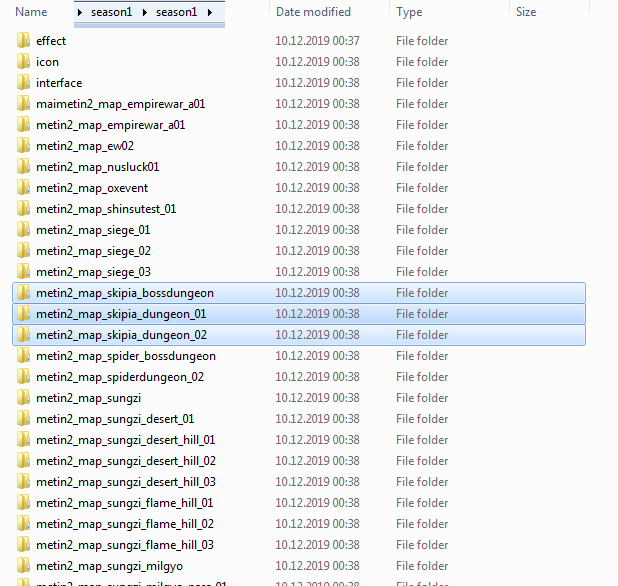618x586 pixels.
Task: Click the metin2_map_skipia_dungeon_02 folder icon
Action: point(23,335)
